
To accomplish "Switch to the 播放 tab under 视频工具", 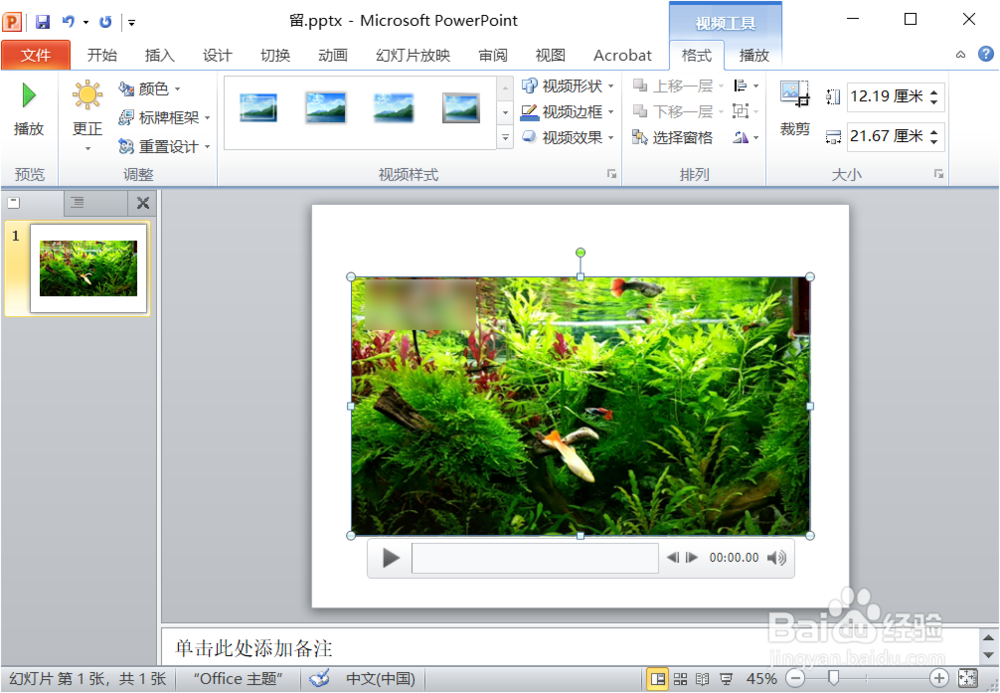I will (754, 55).
